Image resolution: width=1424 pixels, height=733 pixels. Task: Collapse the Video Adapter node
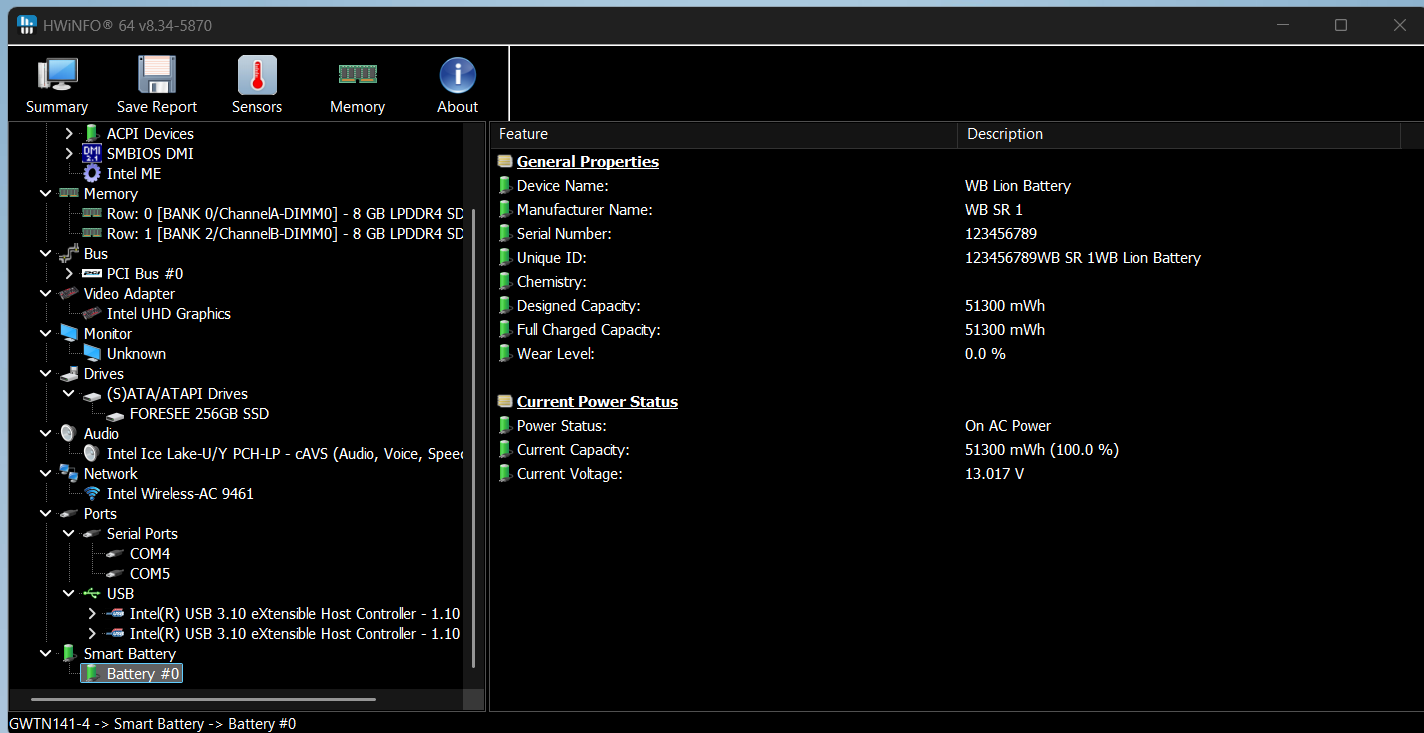46,293
